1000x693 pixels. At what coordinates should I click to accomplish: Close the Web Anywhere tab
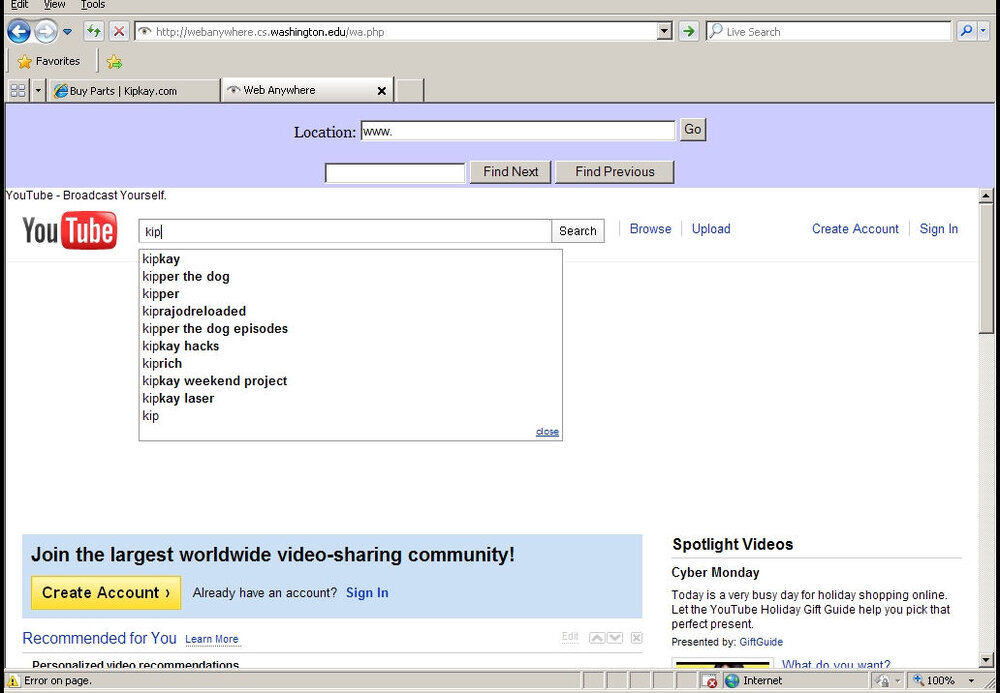click(381, 91)
